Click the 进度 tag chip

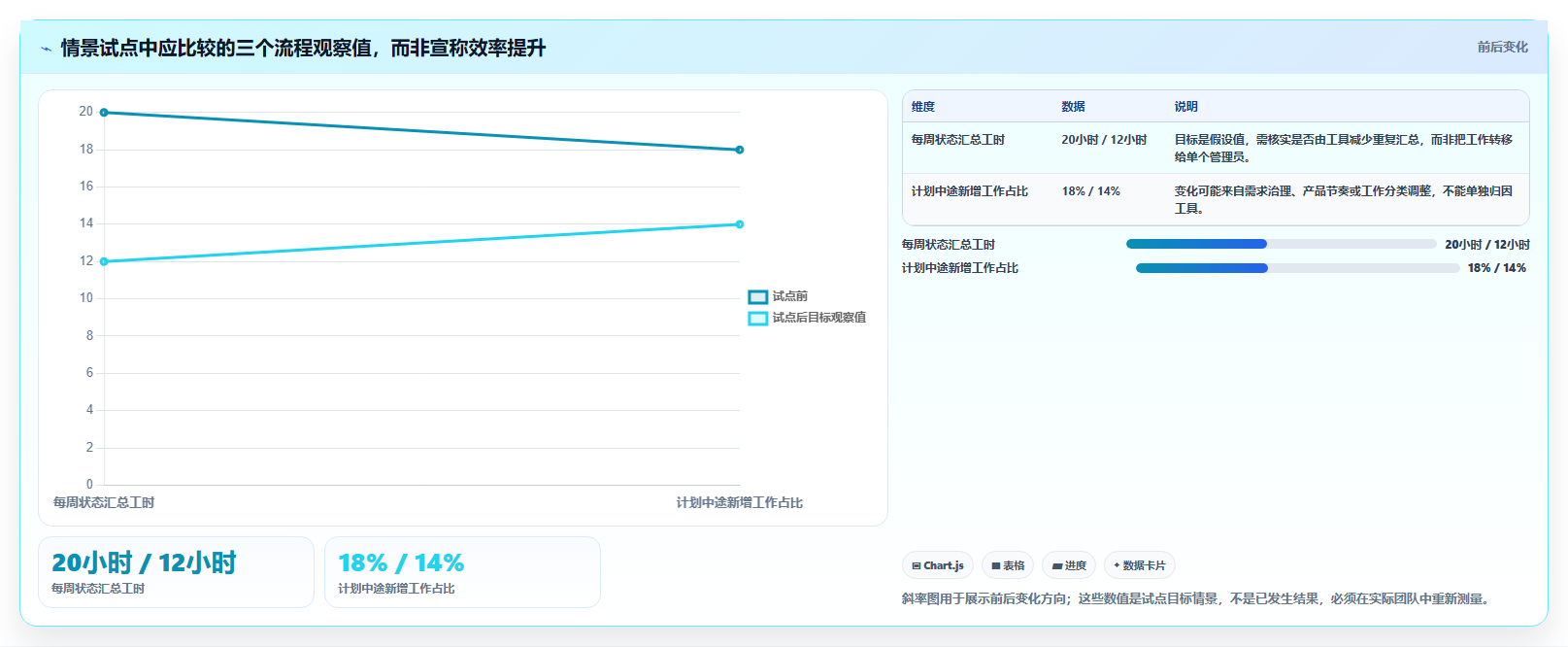[x=1069, y=565]
